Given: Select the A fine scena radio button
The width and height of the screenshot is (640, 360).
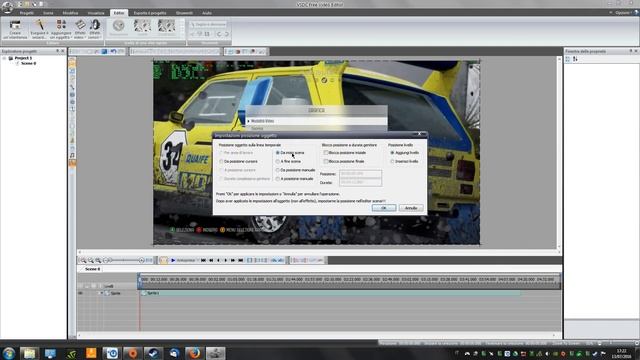Looking at the screenshot, I should pos(278,162).
